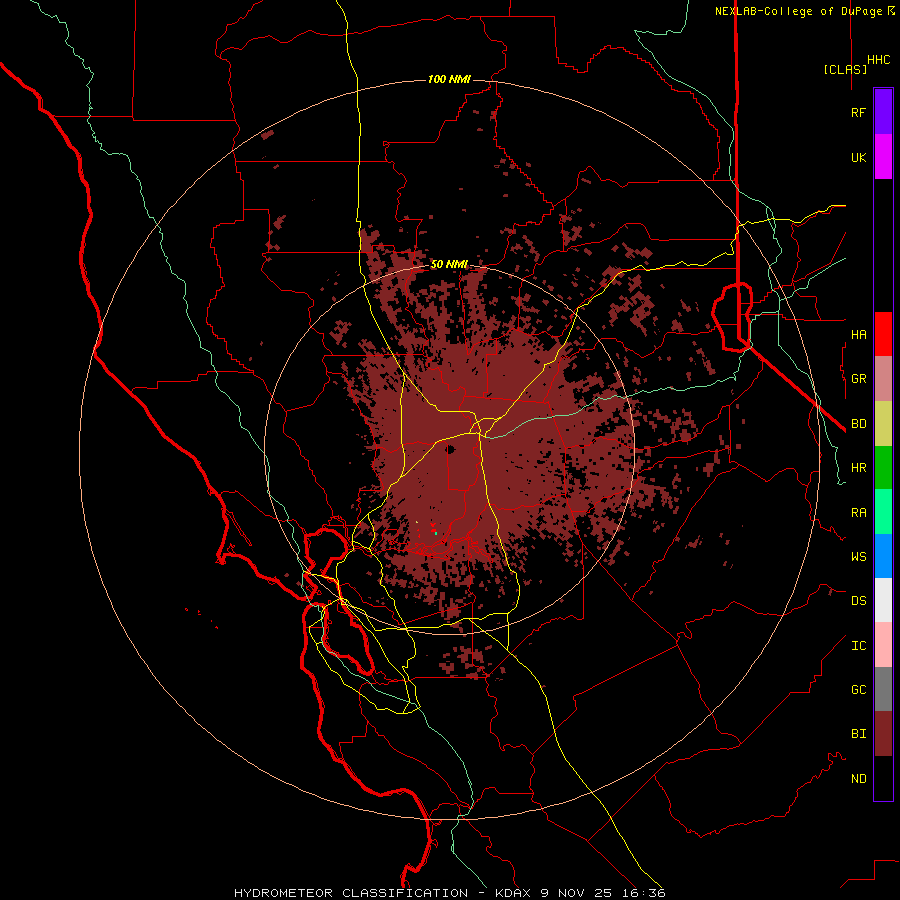
Task: Click the ND legend label
Action: [x=858, y=779]
